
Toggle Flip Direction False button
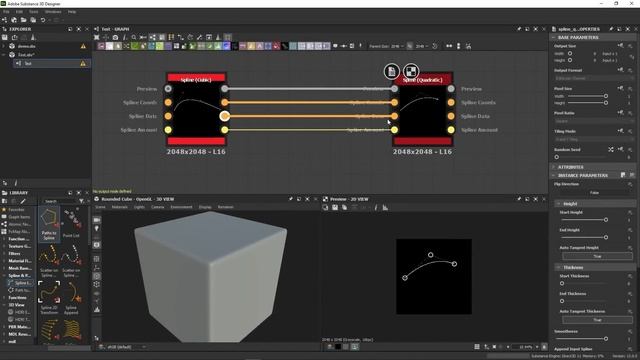[593, 192]
